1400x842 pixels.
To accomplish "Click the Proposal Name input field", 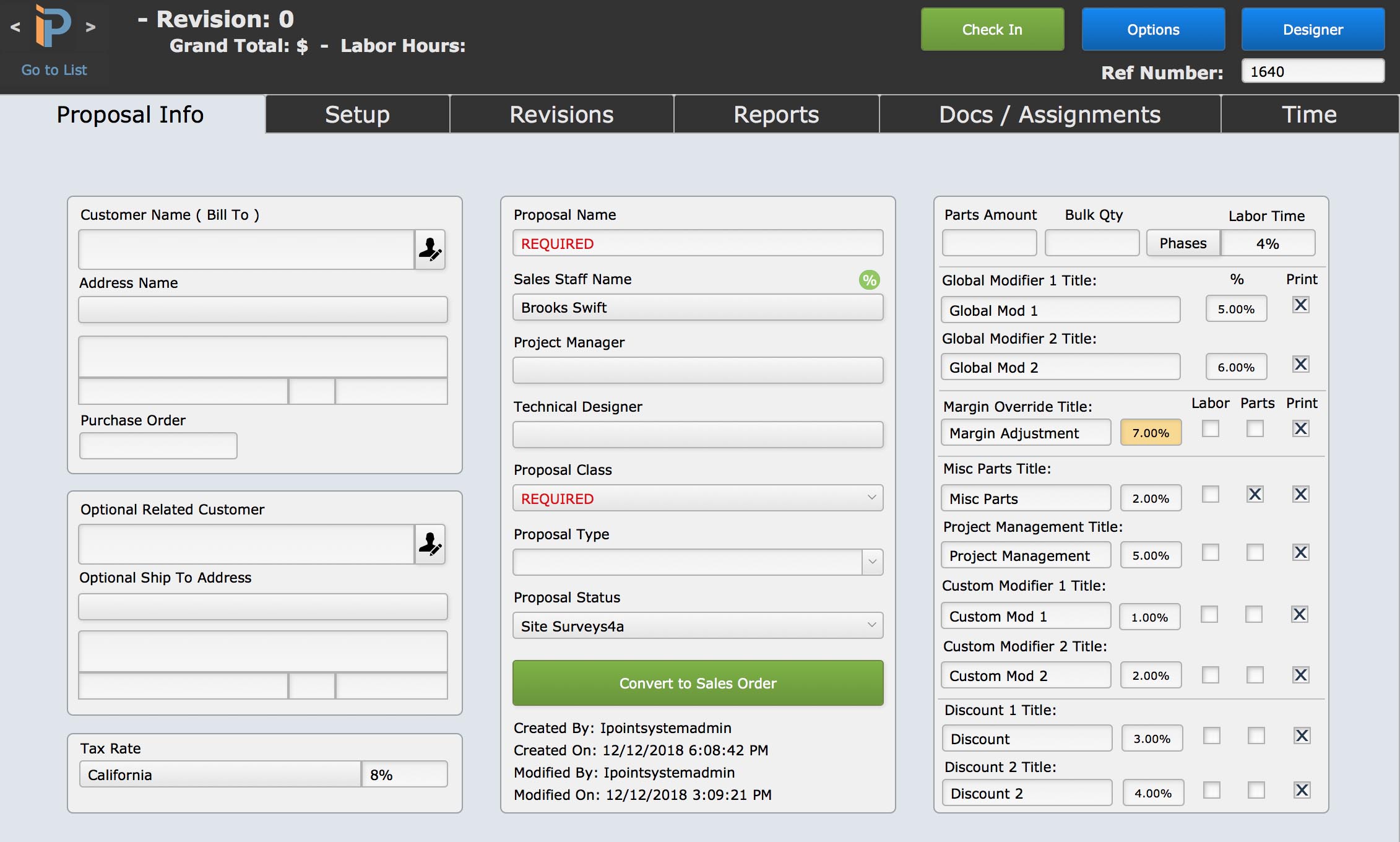I will coord(698,243).
